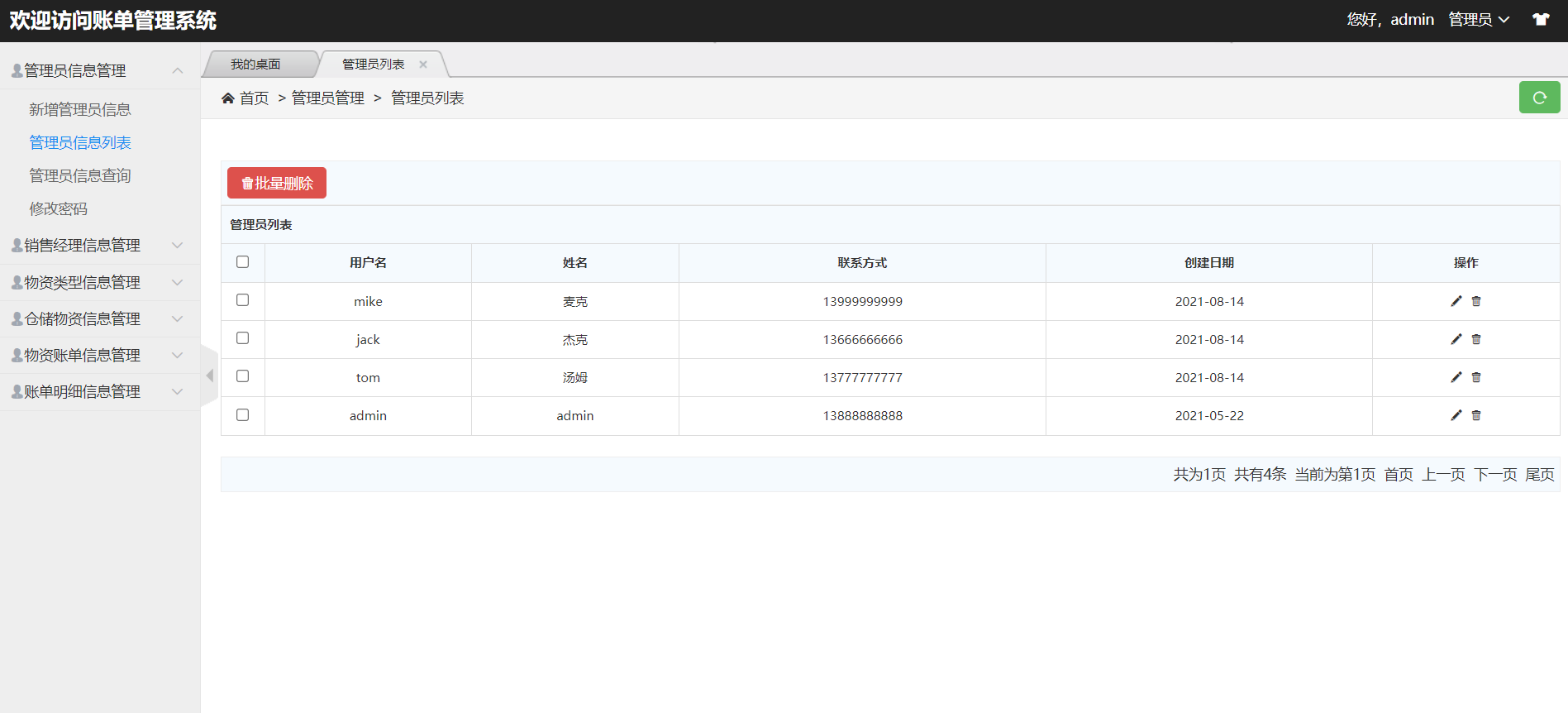Click user icon beside 管理员信息管理
The width and height of the screenshot is (1568, 713).
[17, 71]
